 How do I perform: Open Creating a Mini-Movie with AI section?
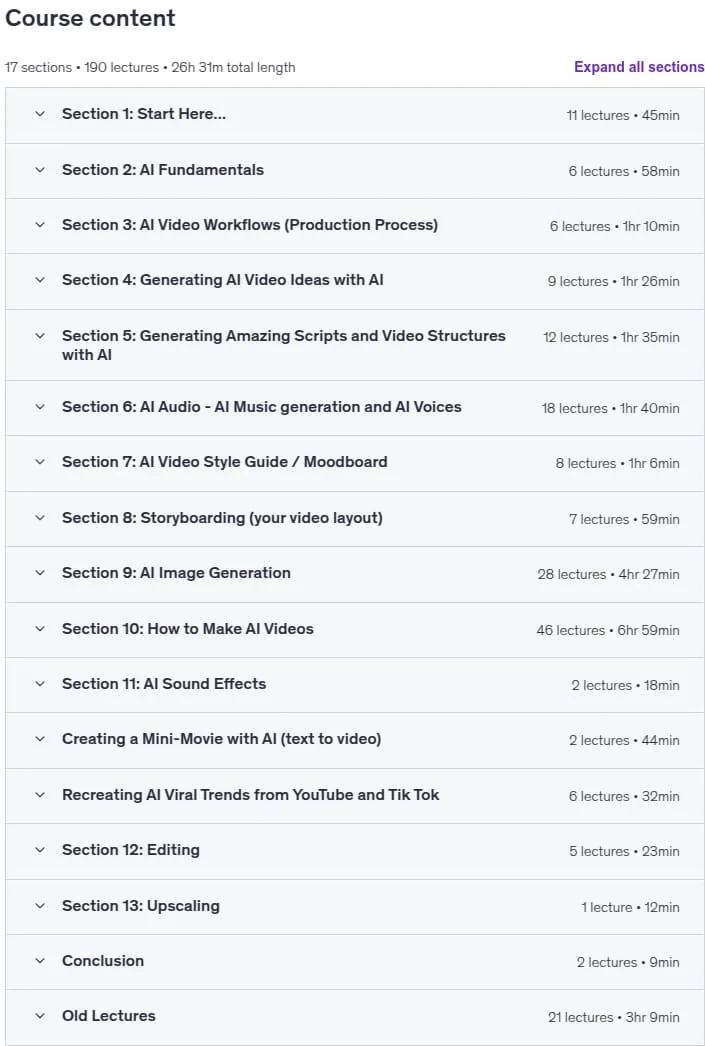tap(221, 739)
